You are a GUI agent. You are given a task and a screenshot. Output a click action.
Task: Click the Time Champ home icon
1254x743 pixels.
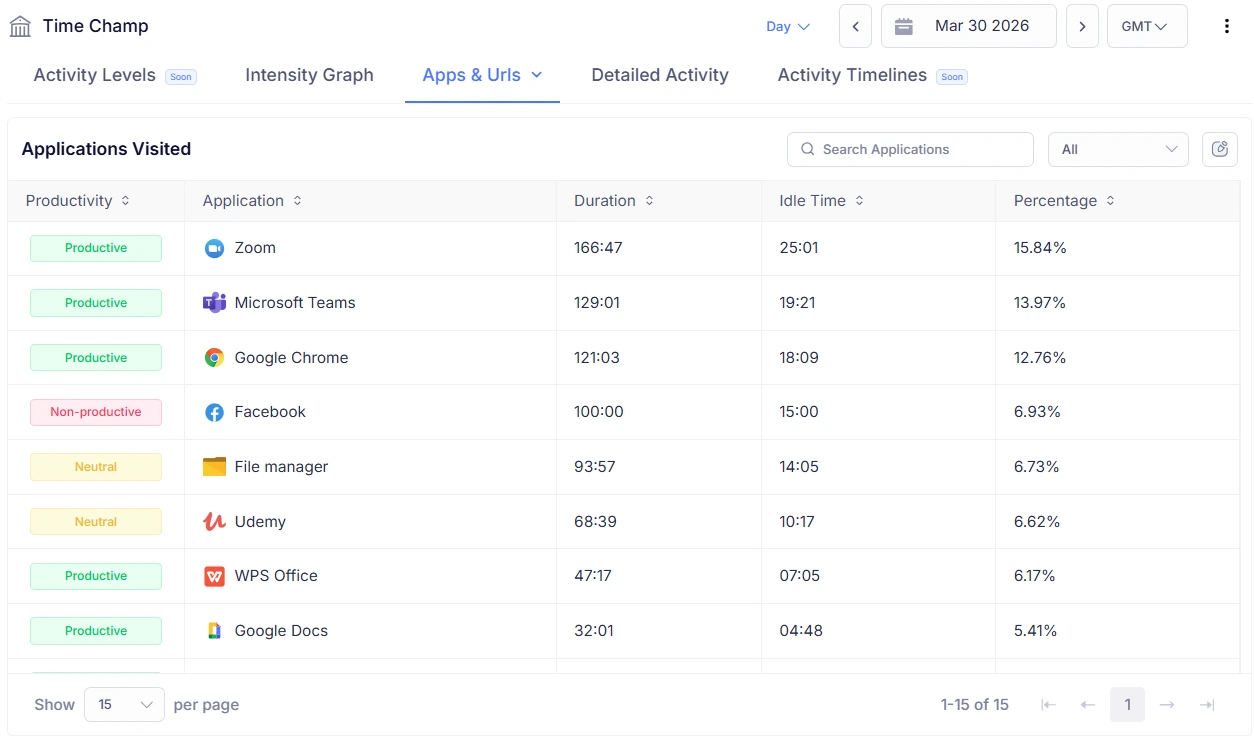point(19,25)
